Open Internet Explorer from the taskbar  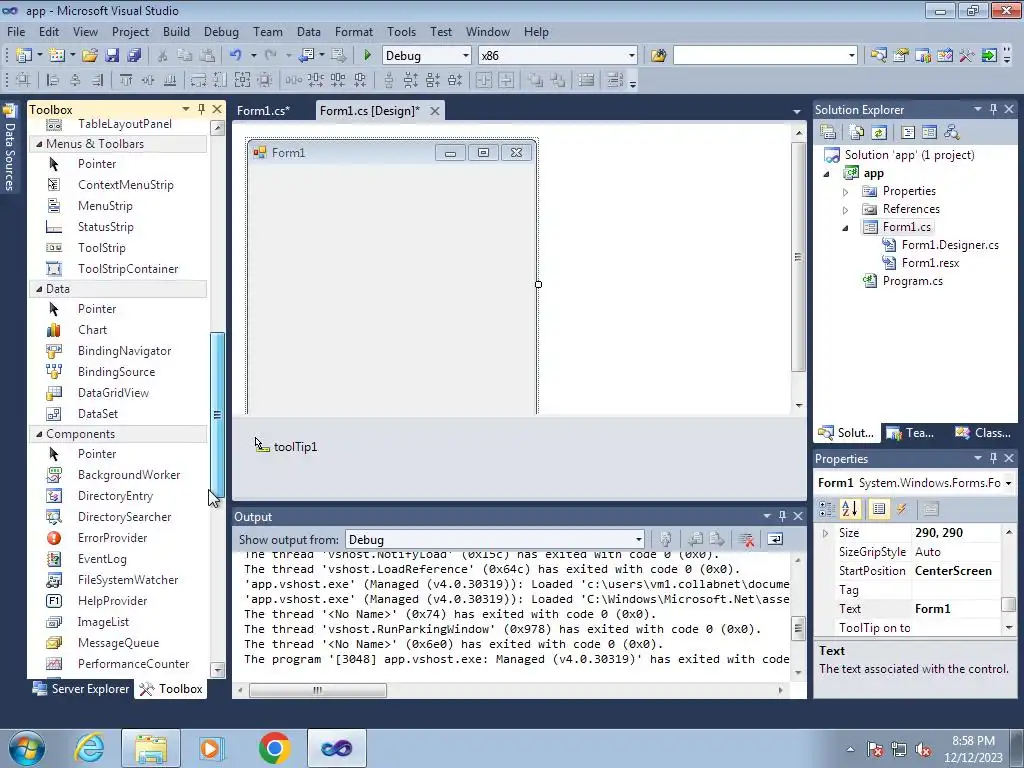click(x=88, y=748)
